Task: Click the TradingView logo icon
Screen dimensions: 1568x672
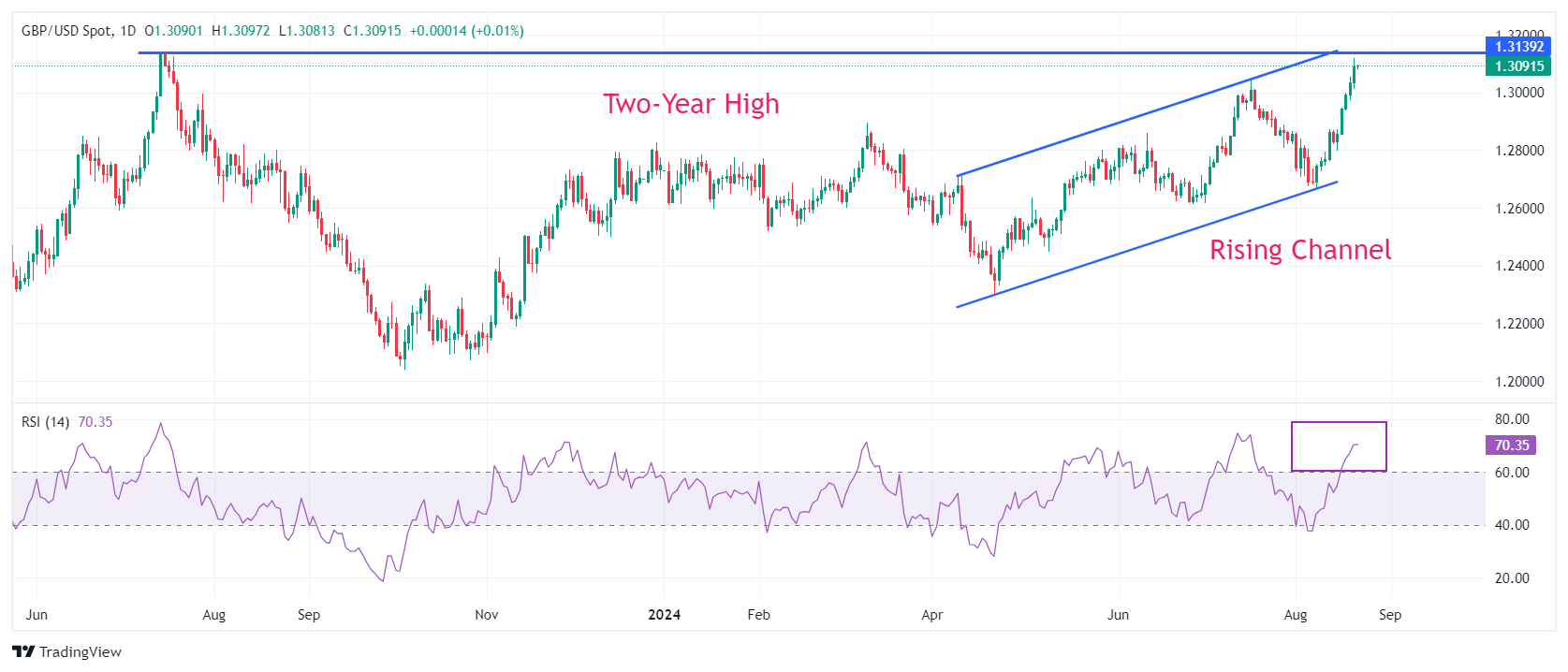Action: point(23,652)
